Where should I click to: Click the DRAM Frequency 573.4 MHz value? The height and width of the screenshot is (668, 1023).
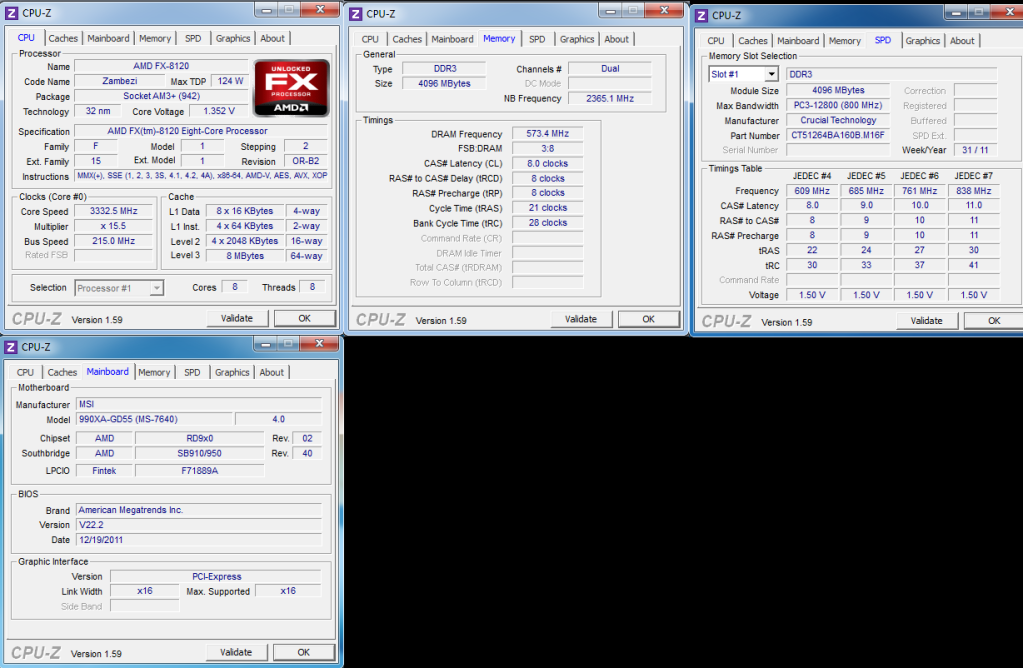(547, 134)
